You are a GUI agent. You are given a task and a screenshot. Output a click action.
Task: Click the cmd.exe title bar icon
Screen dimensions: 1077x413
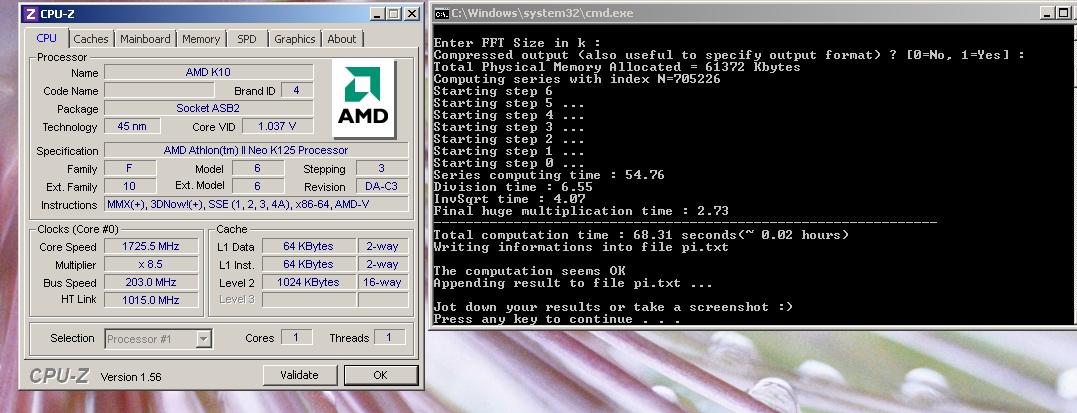(x=442, y=13)
